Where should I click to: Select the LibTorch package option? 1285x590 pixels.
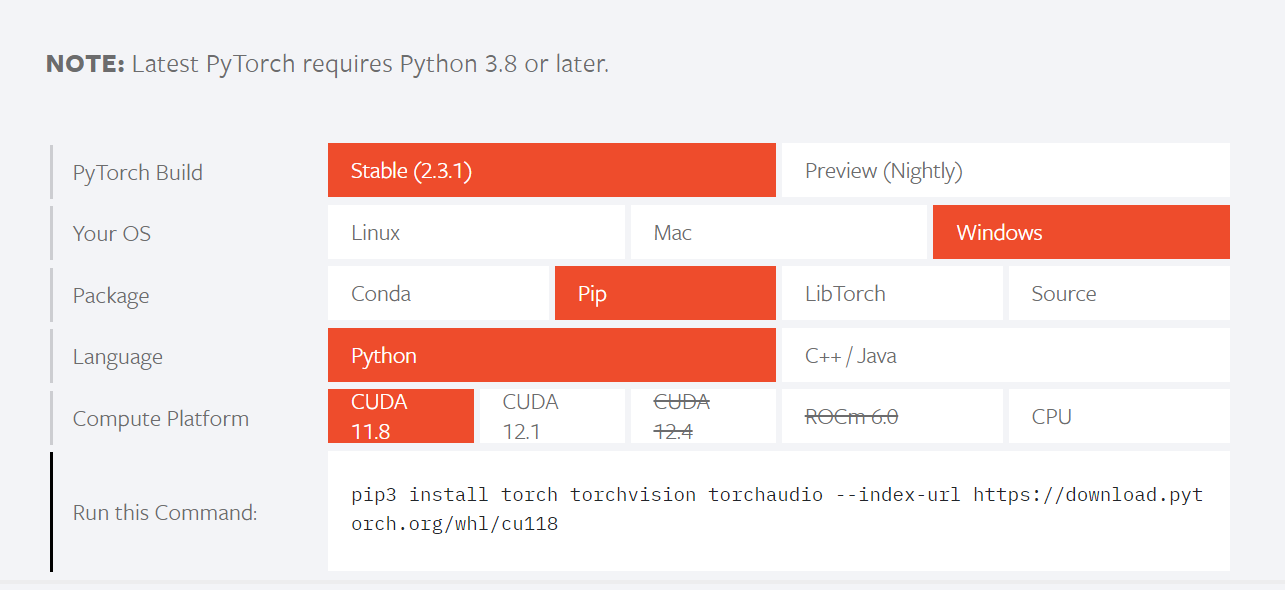892,293
